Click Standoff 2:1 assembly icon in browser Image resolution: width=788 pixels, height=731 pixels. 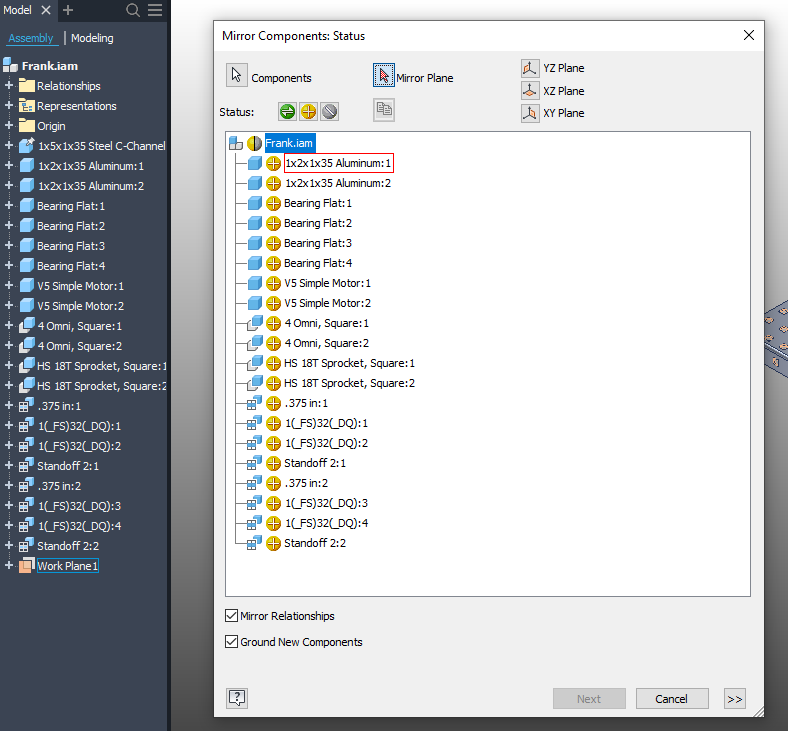coord(26,465)
